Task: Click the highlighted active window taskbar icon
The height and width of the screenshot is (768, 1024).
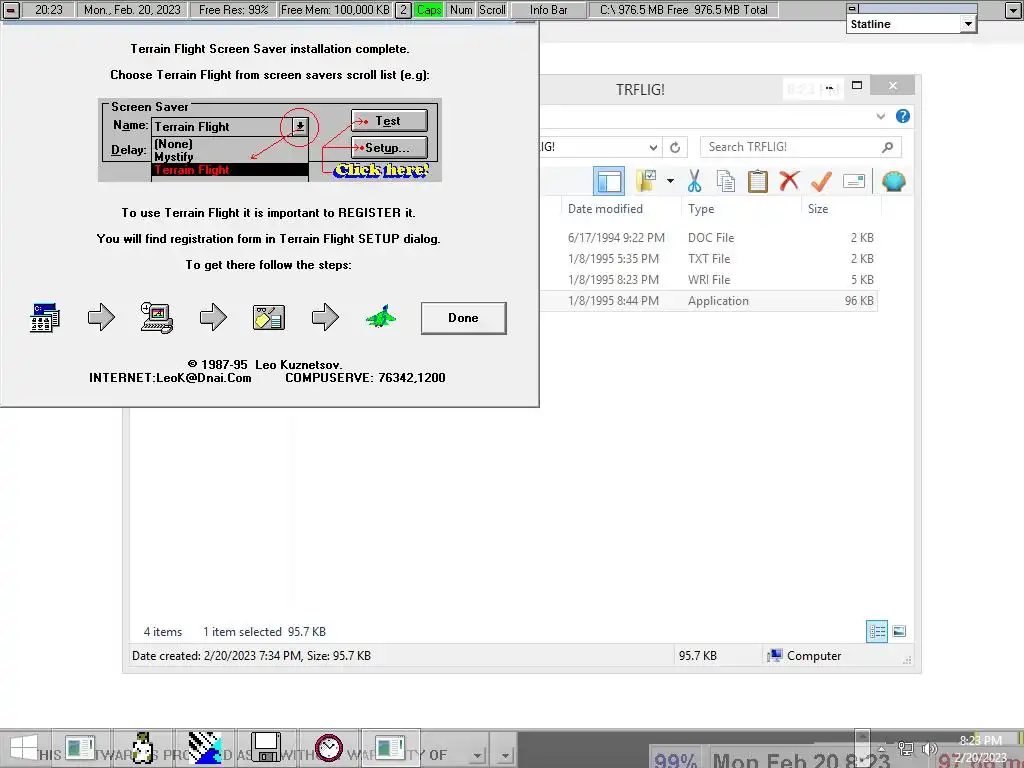Action: (x=391, y=748)
